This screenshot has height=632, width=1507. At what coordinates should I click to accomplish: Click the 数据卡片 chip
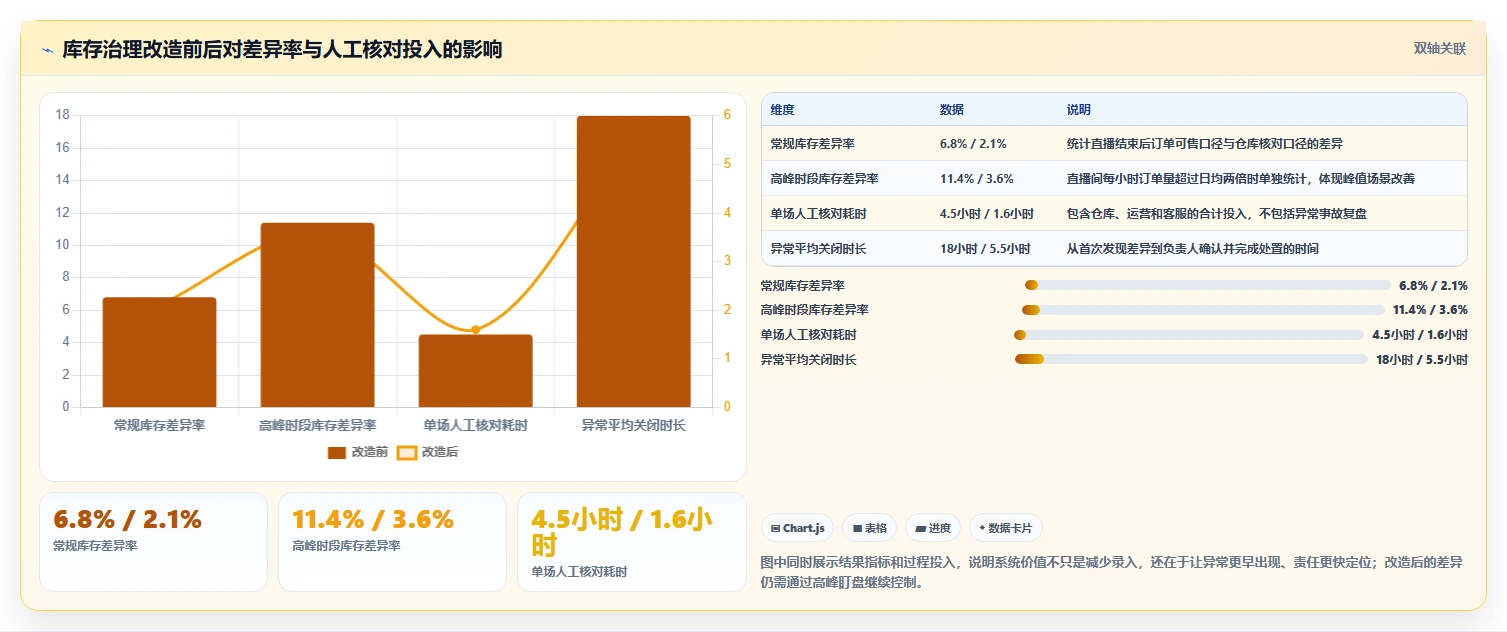[1006, 528]
